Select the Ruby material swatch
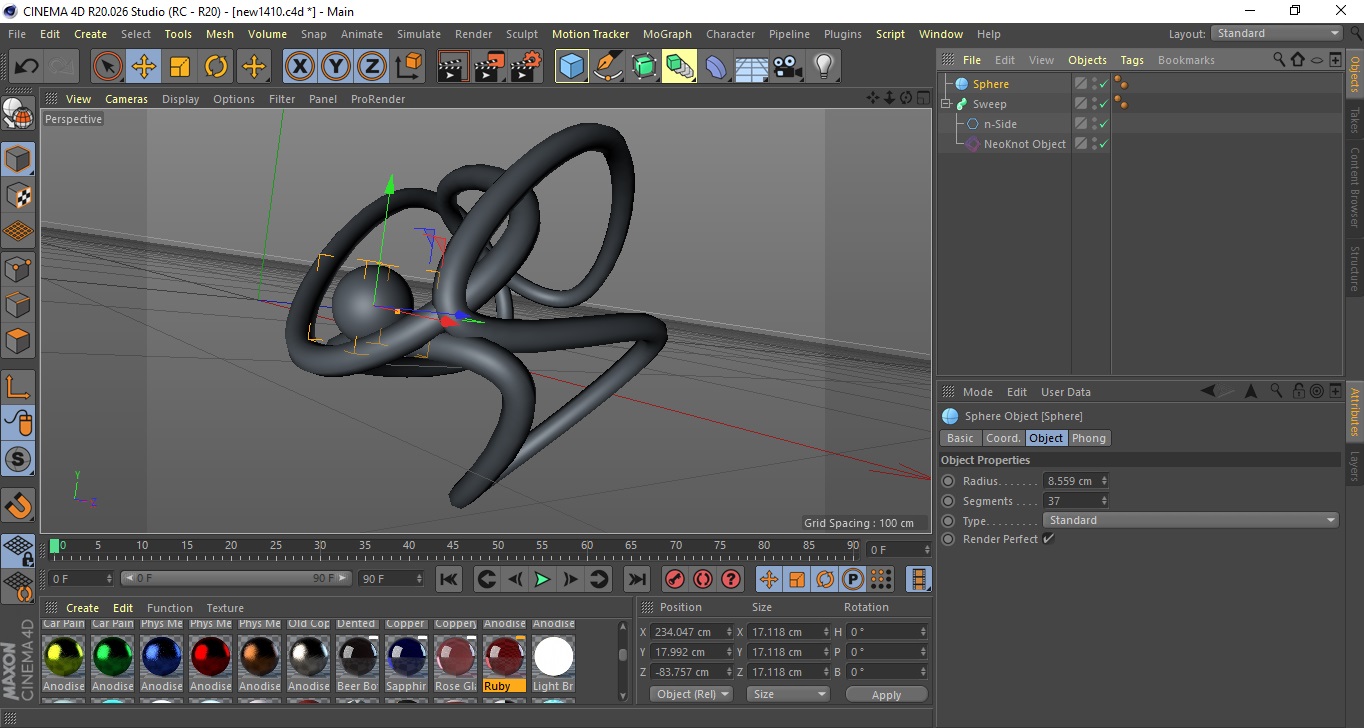 [504, 659]
